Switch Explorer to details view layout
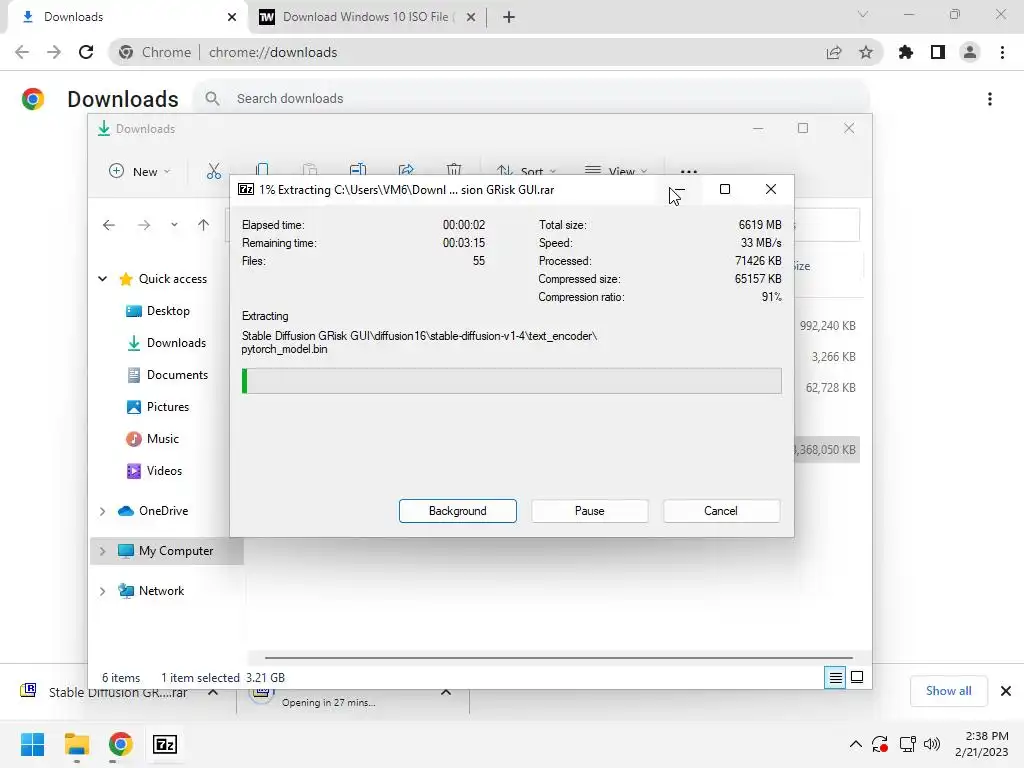 tap(835, 678)
